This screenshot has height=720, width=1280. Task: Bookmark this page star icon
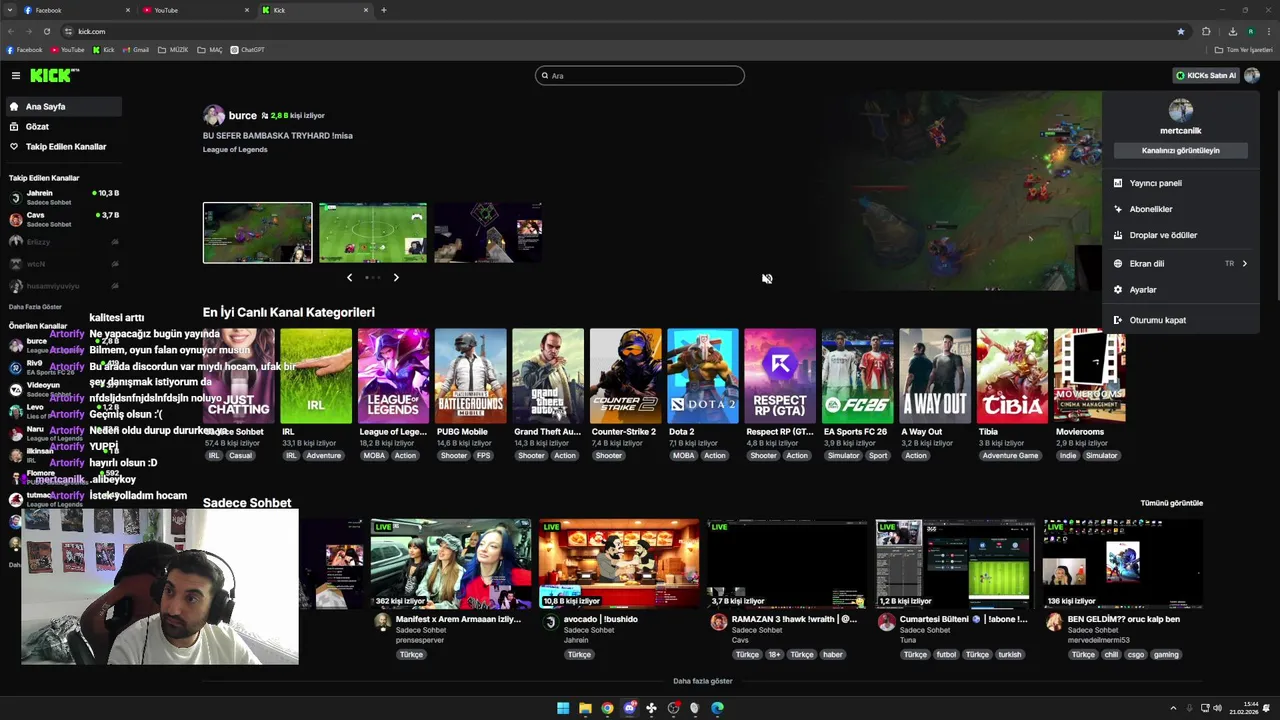pyautogui.click(x=1181, y=31)
